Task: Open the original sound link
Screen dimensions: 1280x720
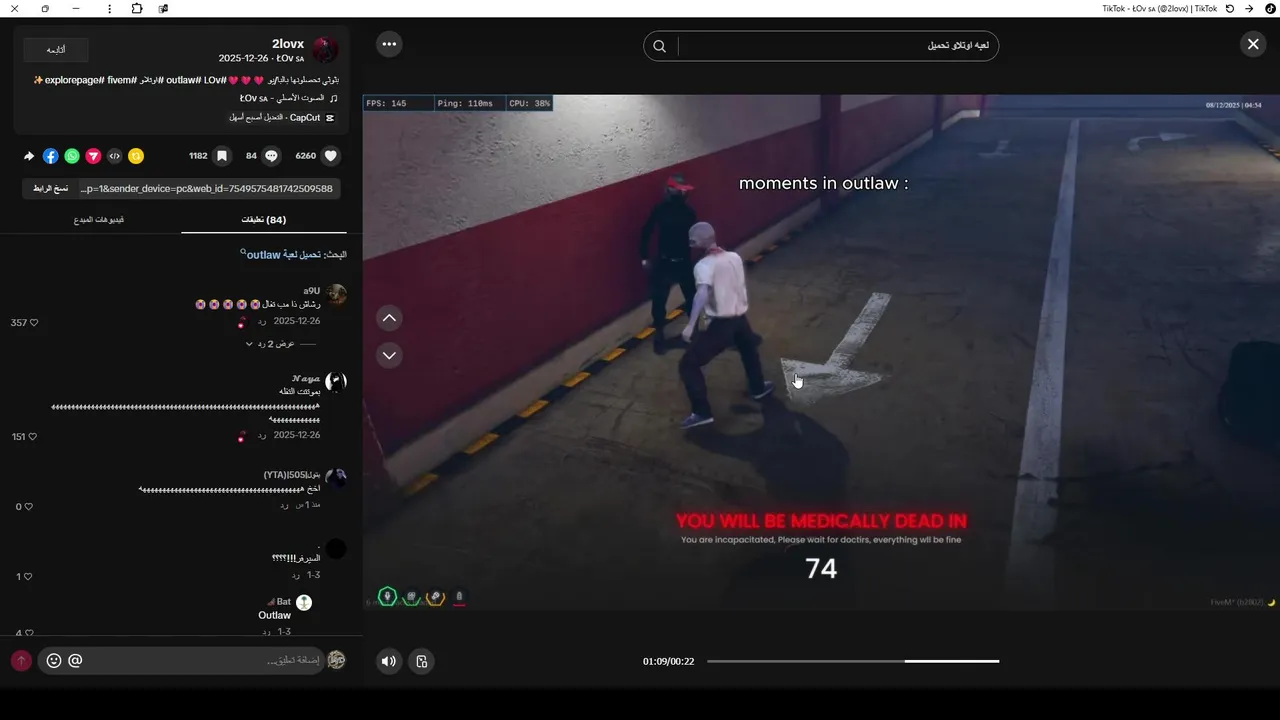Action: click(288, 98)
